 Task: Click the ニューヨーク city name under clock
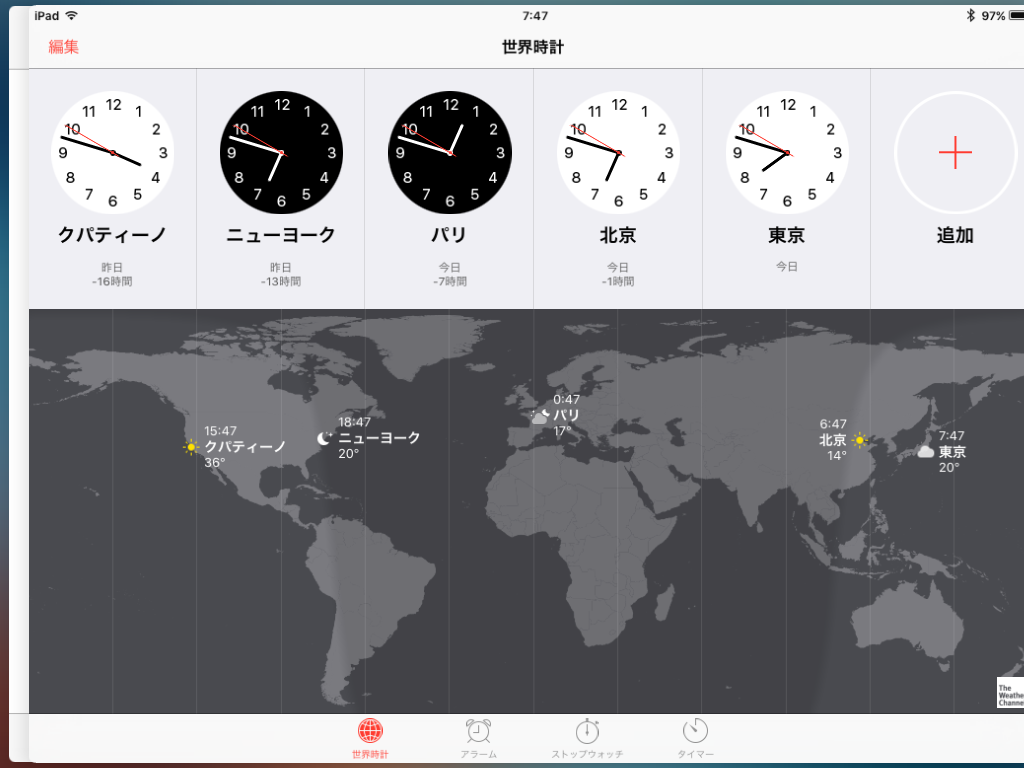tap(281, 234)
